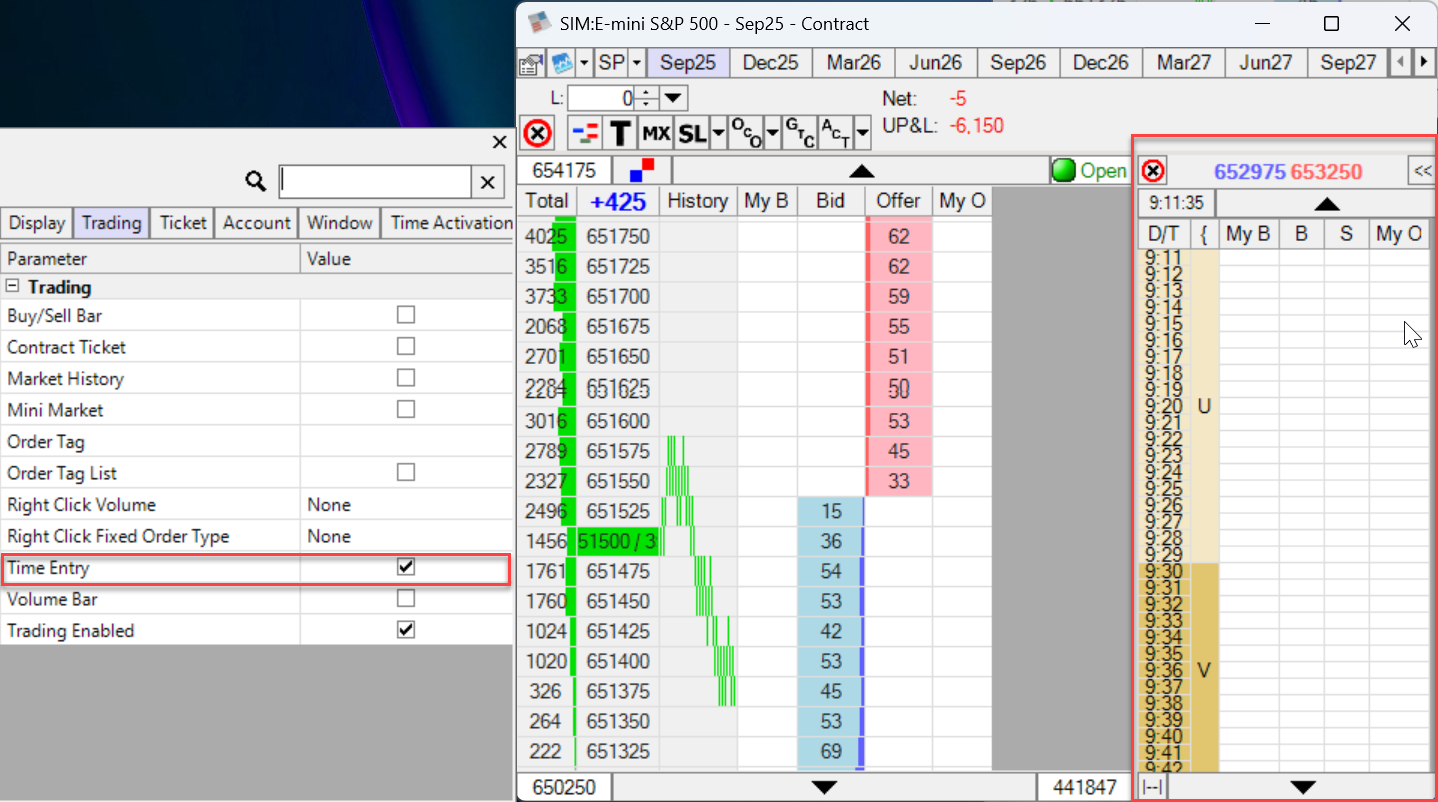
Task: Select the Dec25 contract tab
Action: tap(770, 63)
